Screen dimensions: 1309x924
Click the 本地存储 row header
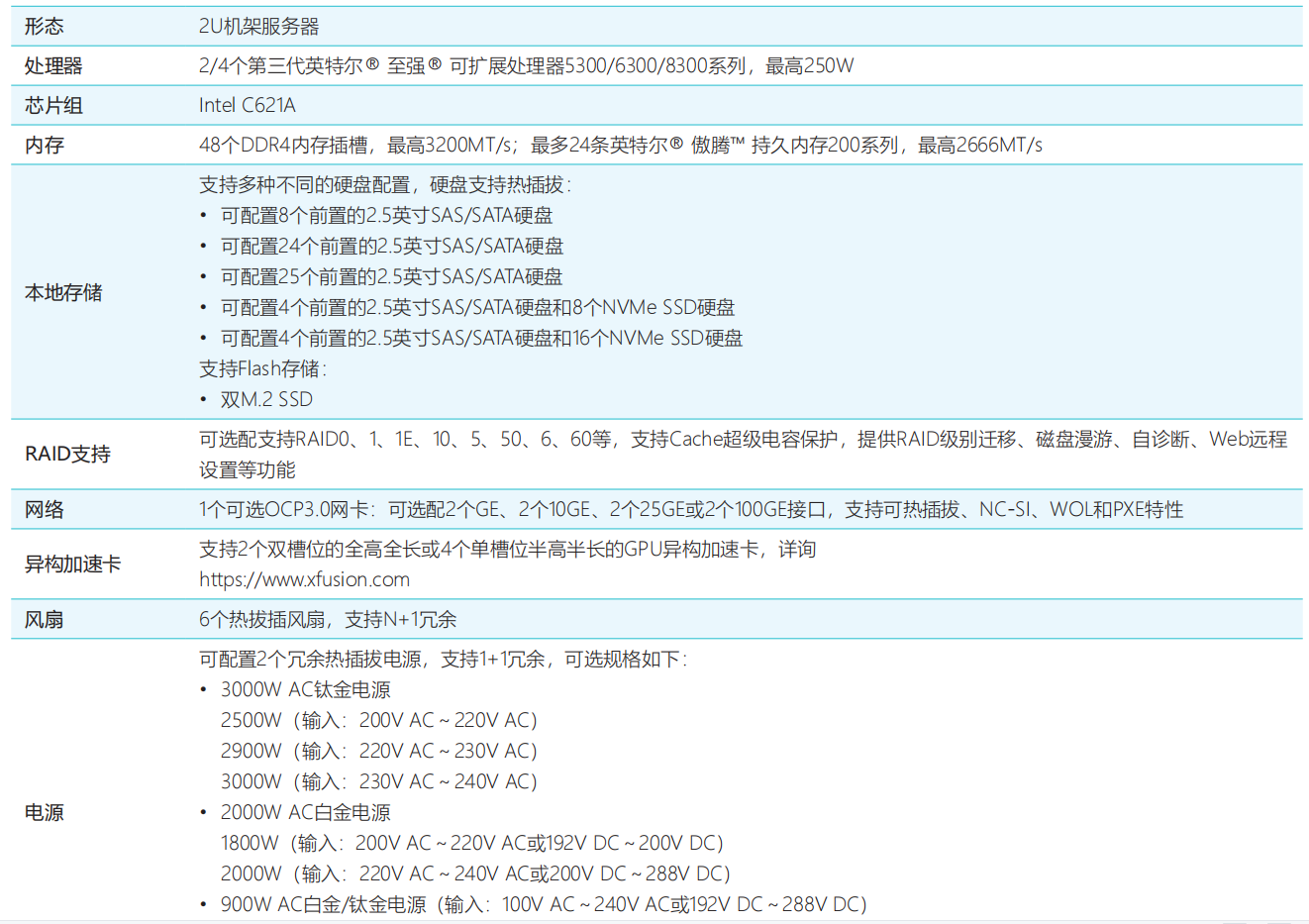[63, 293]
